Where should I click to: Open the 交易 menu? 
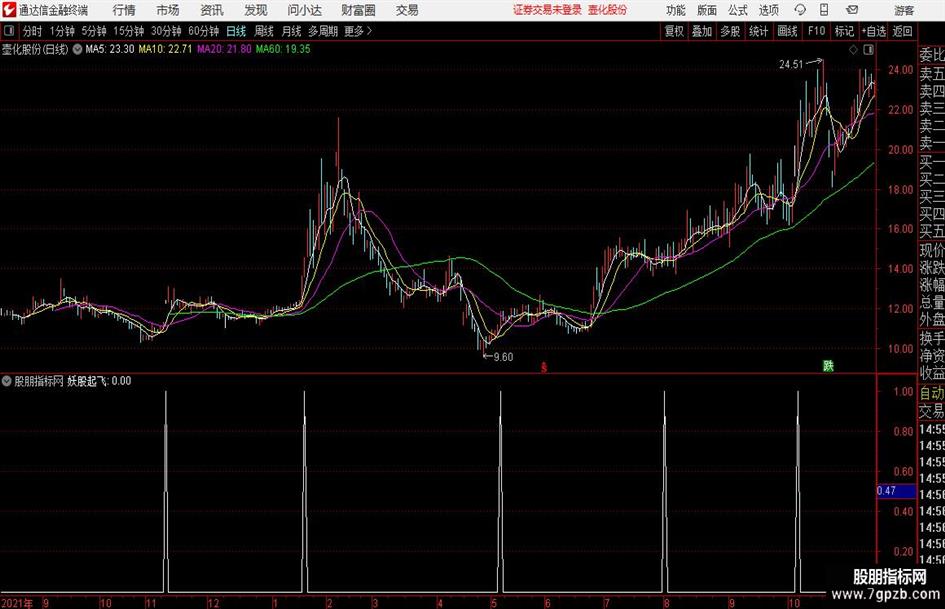[x=407, y=10]
